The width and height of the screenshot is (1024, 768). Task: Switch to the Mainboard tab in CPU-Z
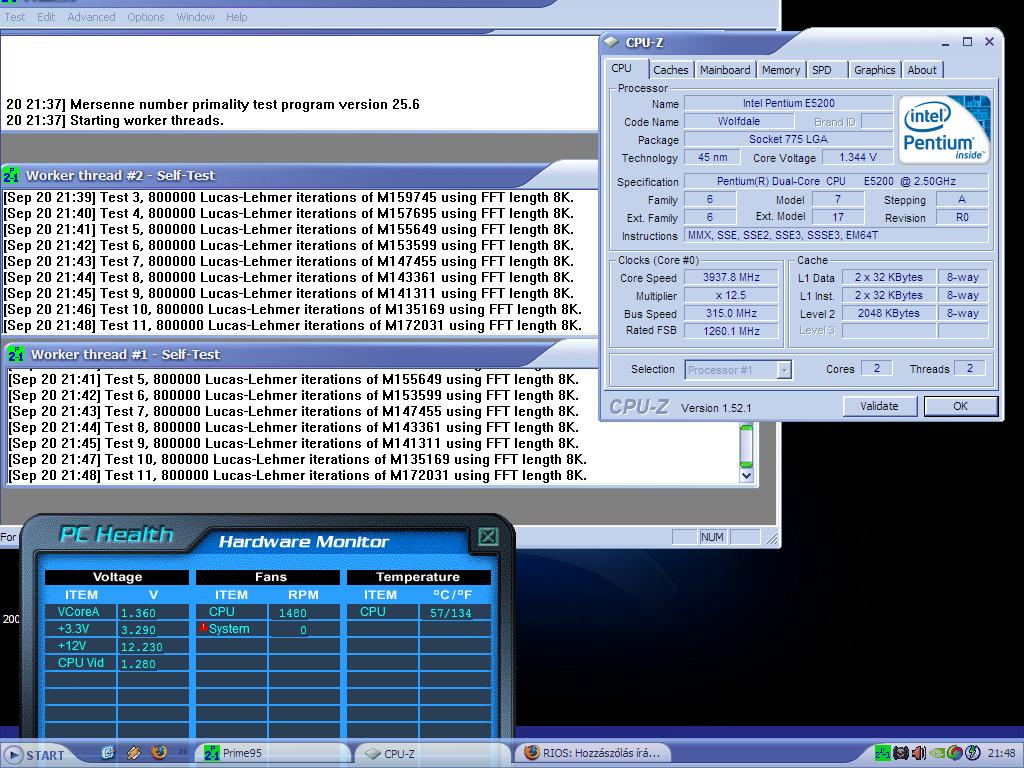tap(725, 70)
